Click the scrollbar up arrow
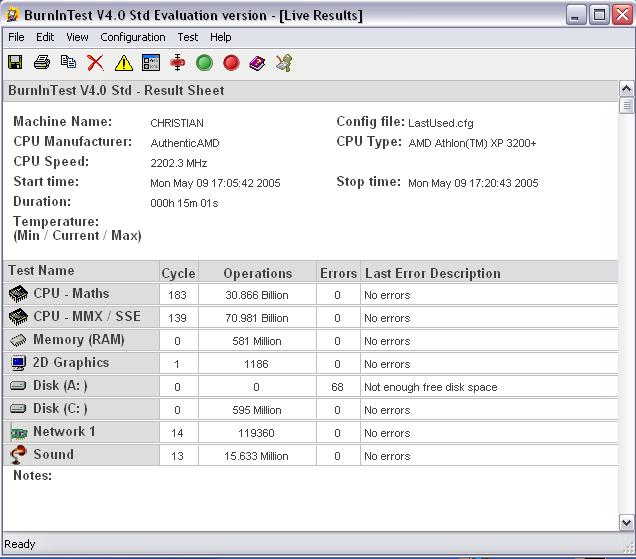Image resolution: width=636 pixels, height=559 pixels. (626, 88)
